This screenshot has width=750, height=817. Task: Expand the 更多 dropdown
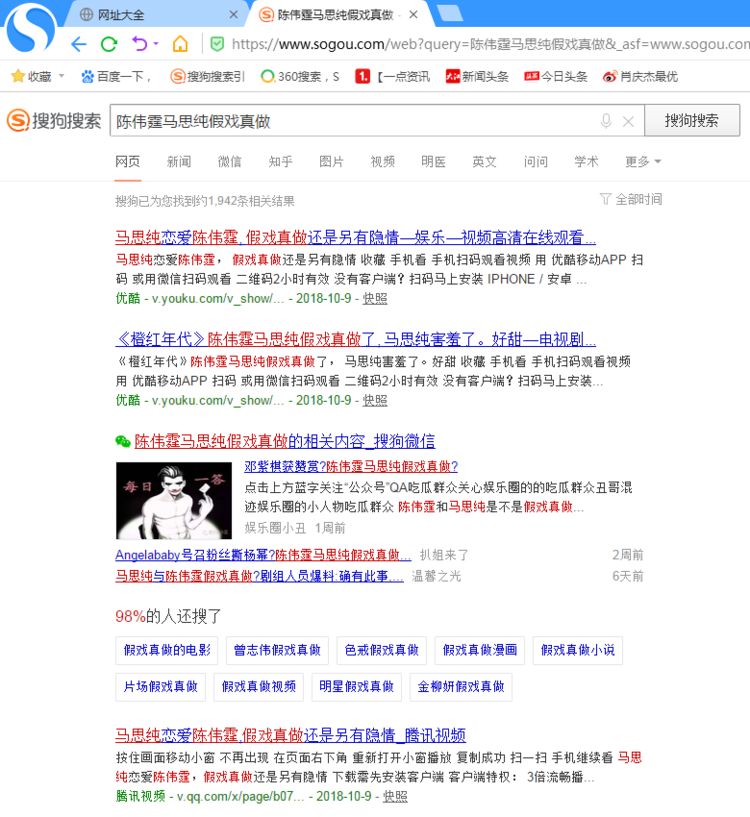(643, 162)
